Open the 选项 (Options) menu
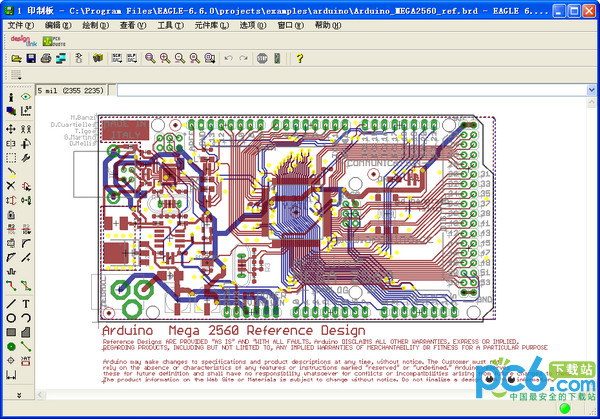600x419 pixels. coord(253,26)
